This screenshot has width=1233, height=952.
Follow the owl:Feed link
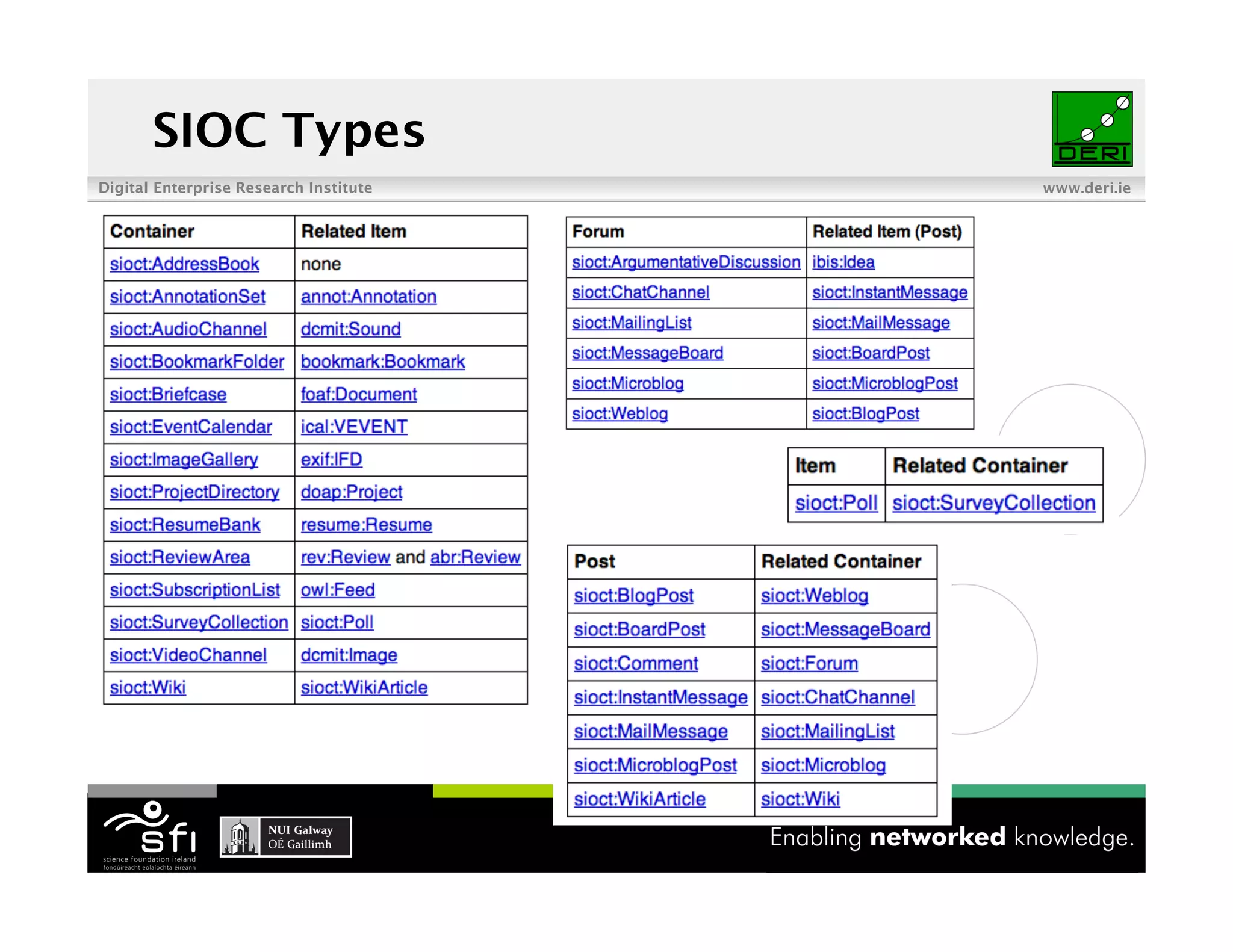(338, 590)
